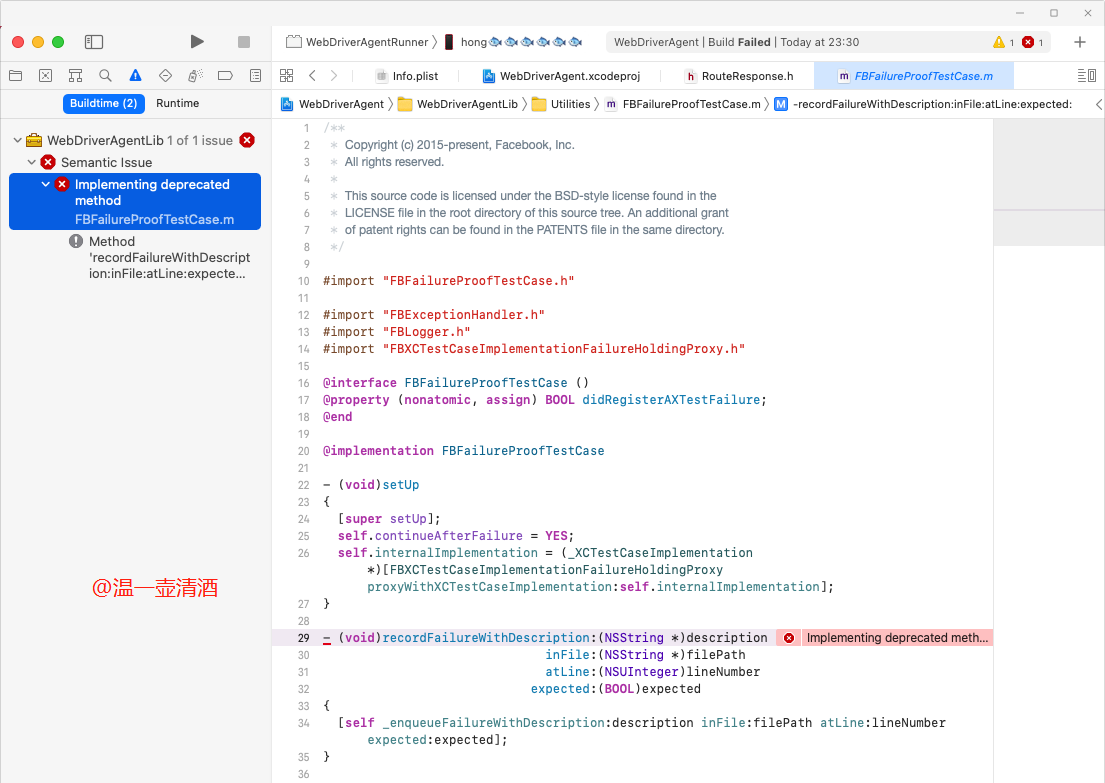Collapse the WebDriverAgentLib issue group
The height and width of the screenshot is (783, 1105).
[18, 140]
